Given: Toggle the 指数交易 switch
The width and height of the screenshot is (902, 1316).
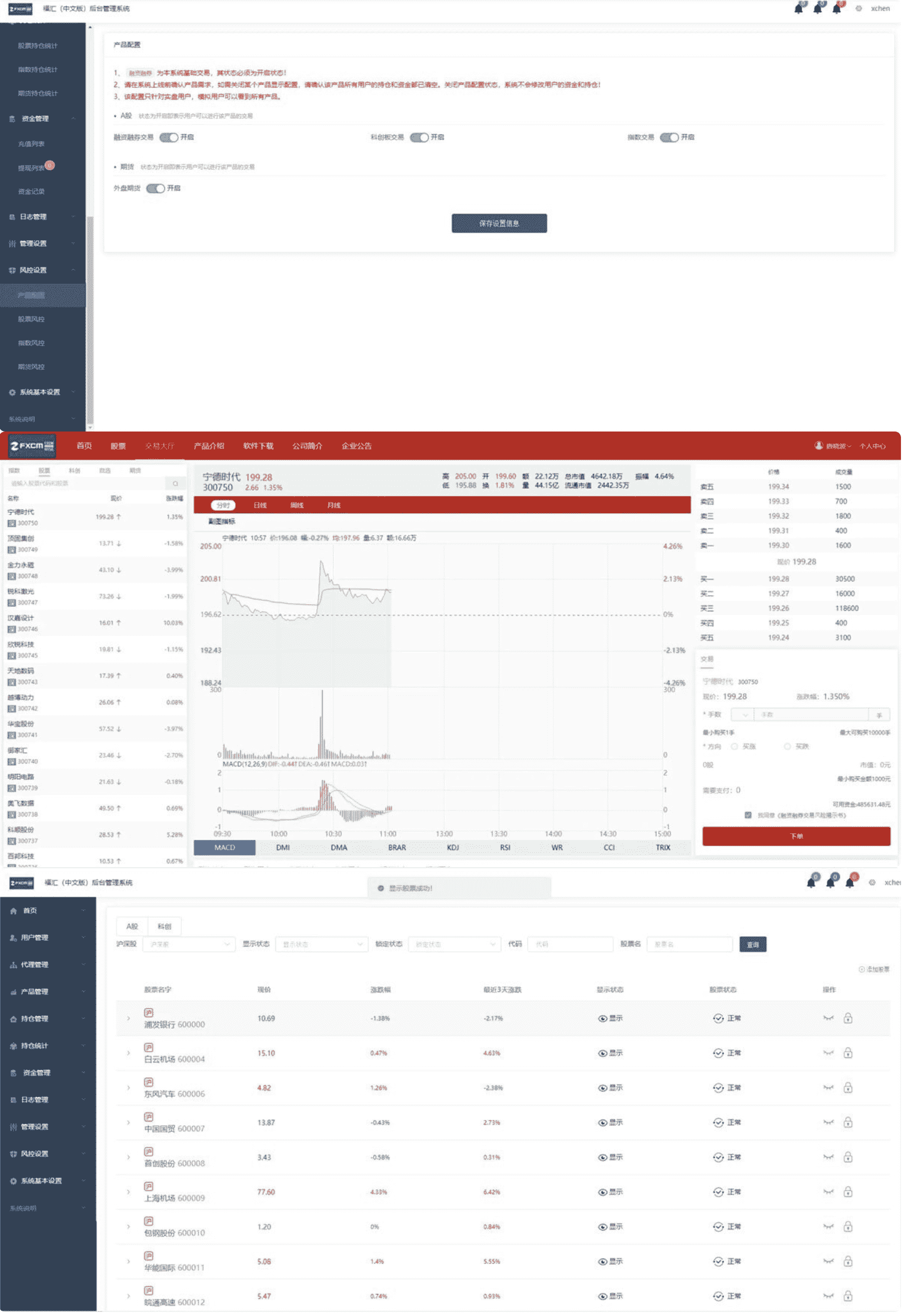Looking at the screenshot, I should pos(670,138).
